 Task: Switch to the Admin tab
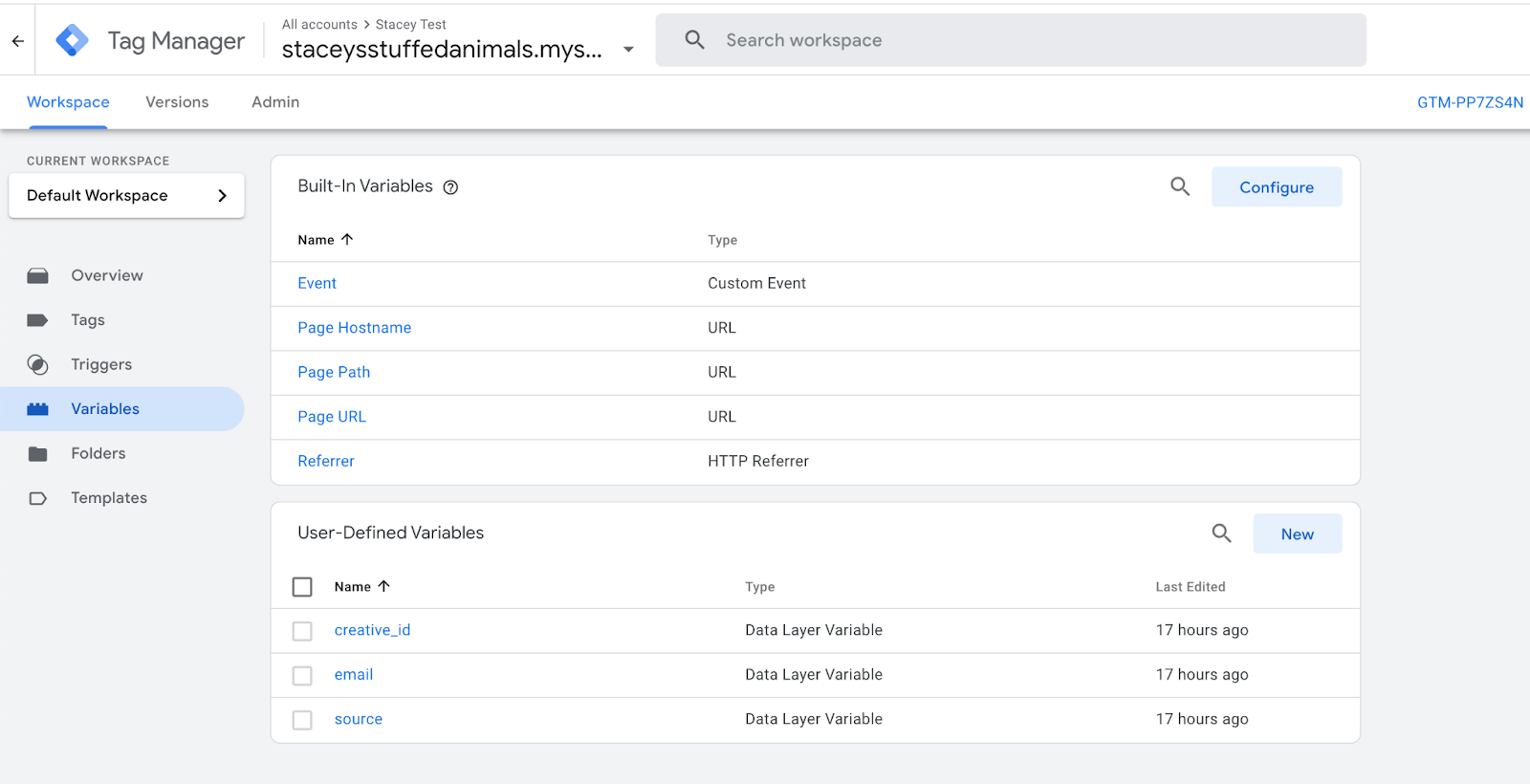275,102
